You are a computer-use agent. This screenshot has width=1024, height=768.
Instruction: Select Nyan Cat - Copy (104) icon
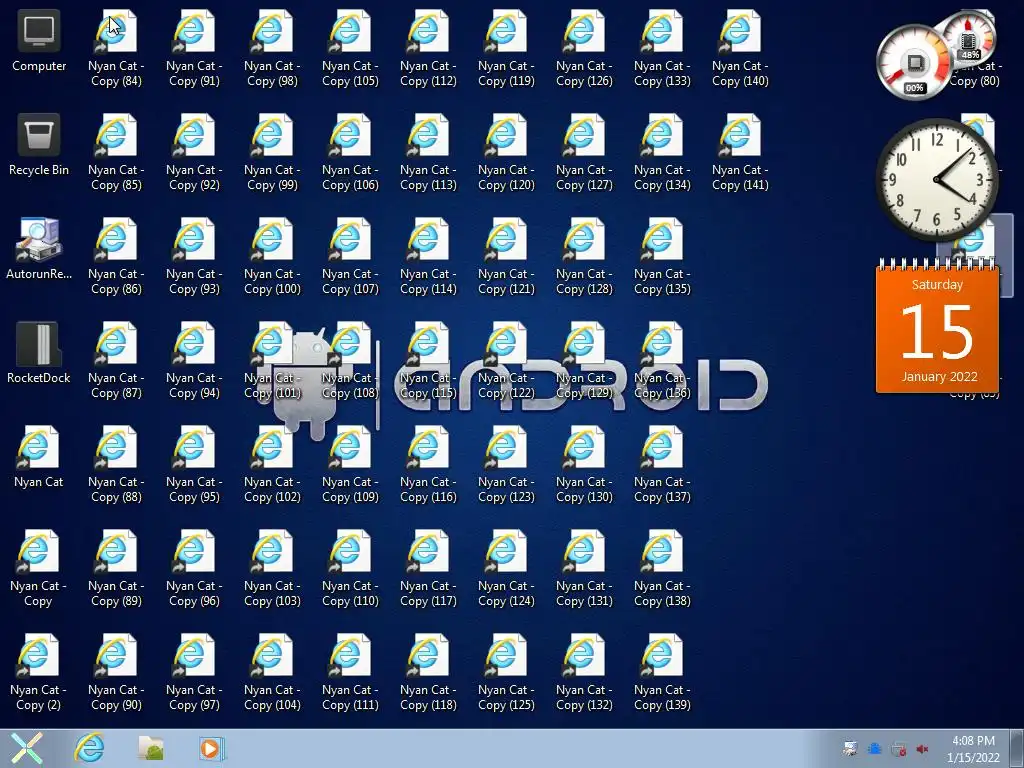pos(272,673)
